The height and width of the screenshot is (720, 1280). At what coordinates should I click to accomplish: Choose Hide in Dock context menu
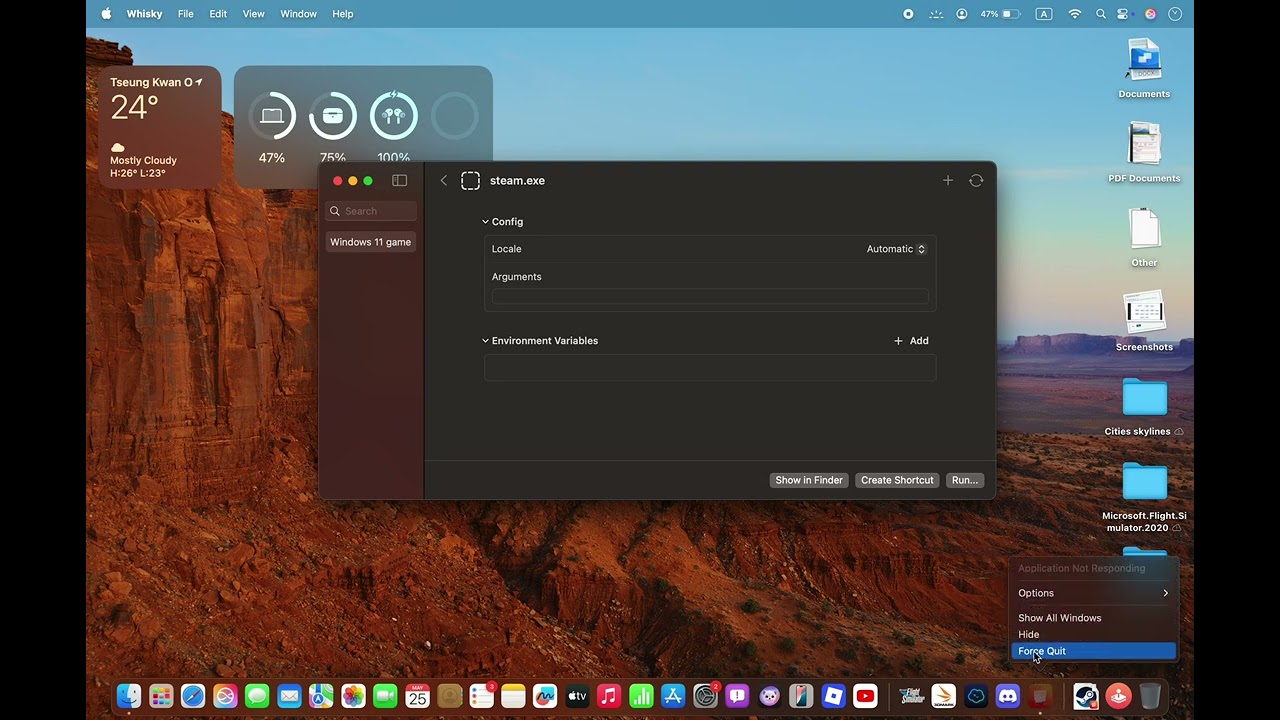click(1094, 634)
